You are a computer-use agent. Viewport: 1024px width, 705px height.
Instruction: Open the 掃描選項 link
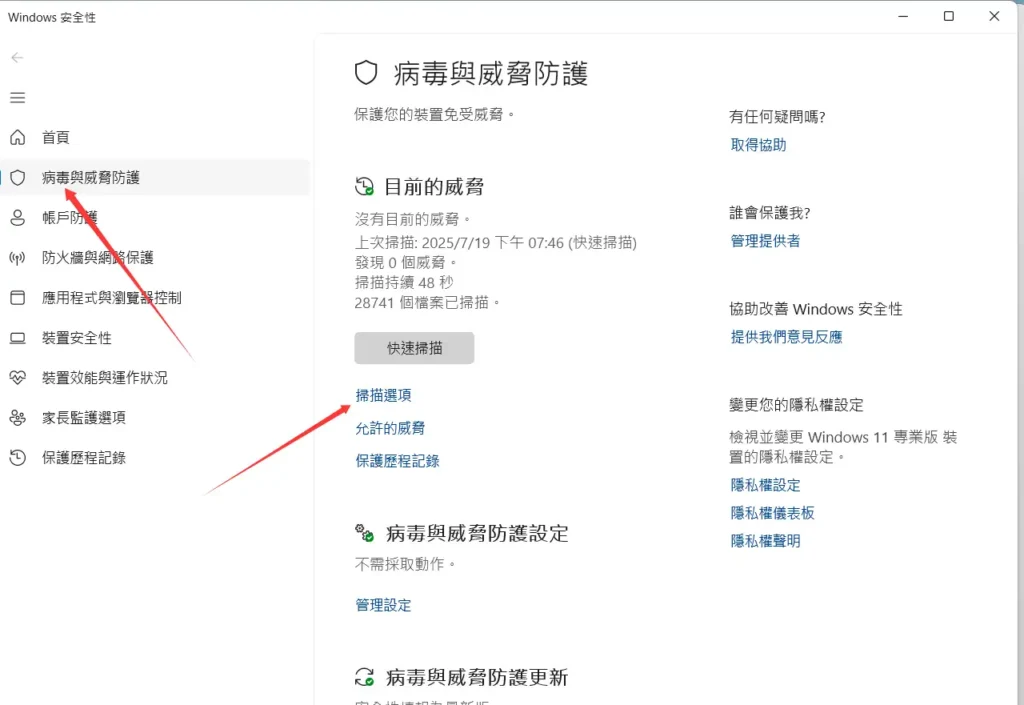[383, 395]
